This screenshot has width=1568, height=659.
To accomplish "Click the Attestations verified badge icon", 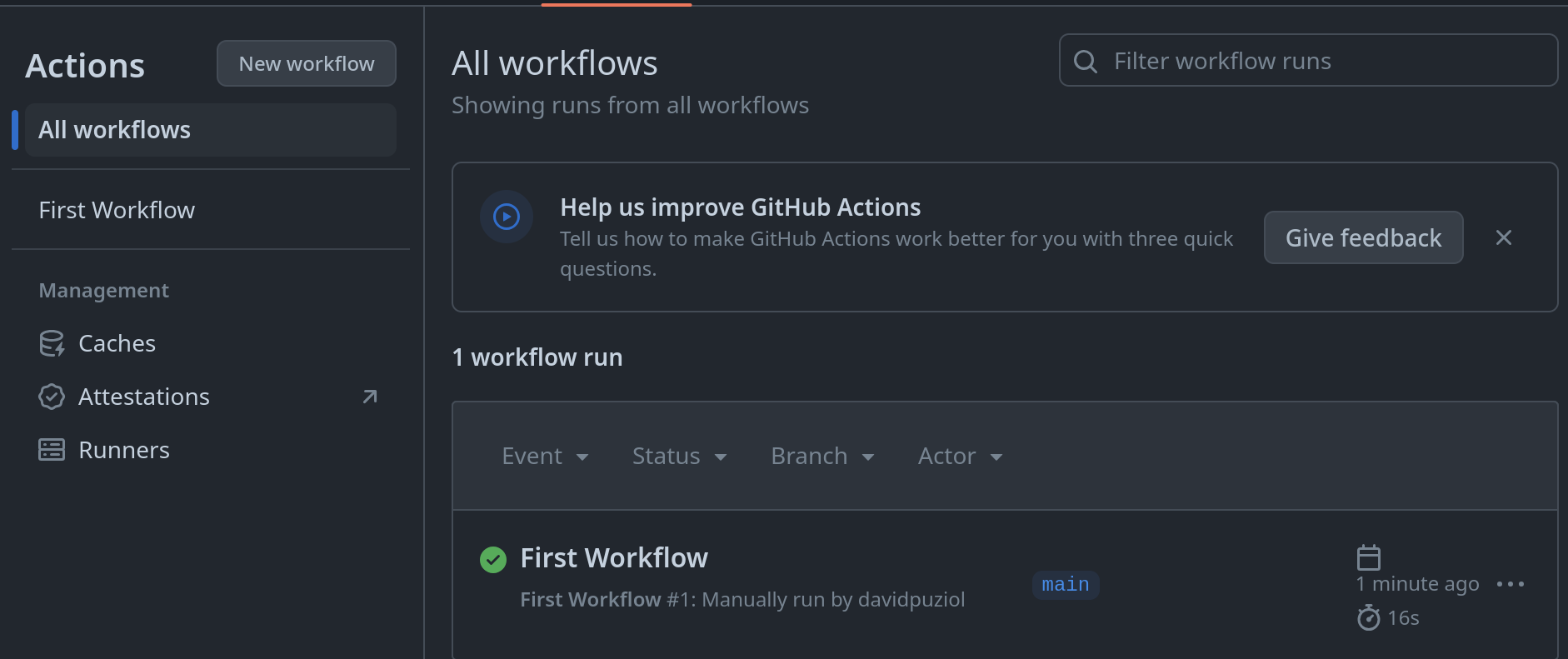I will [x=52, y=397].
